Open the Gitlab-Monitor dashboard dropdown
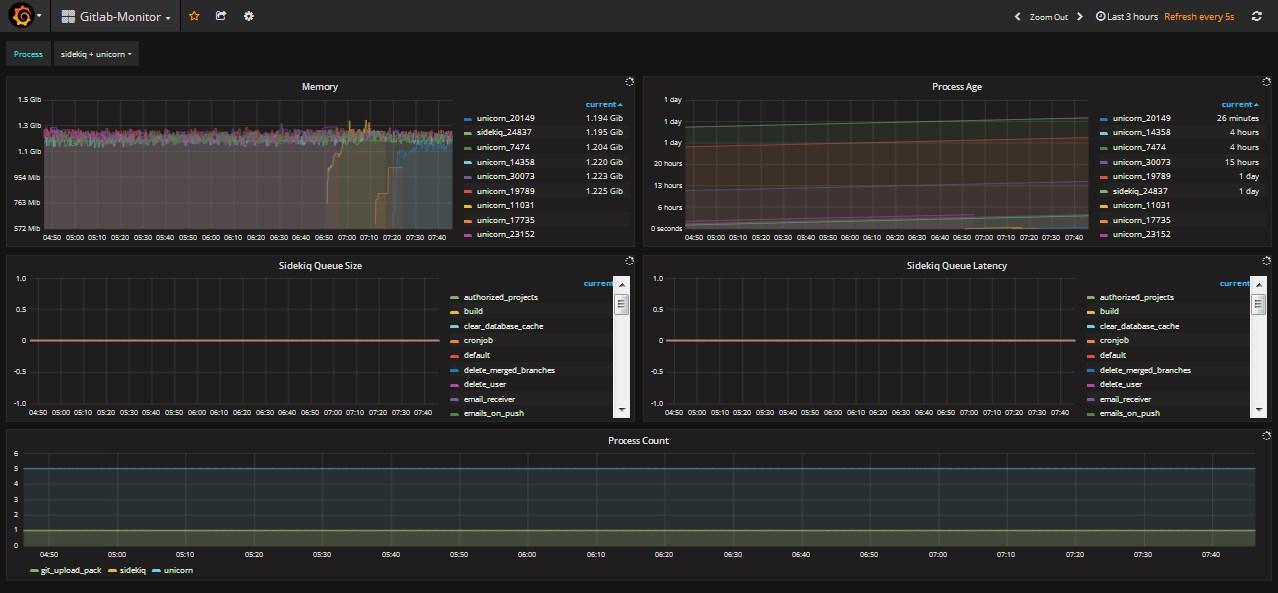 coord(116,16)
